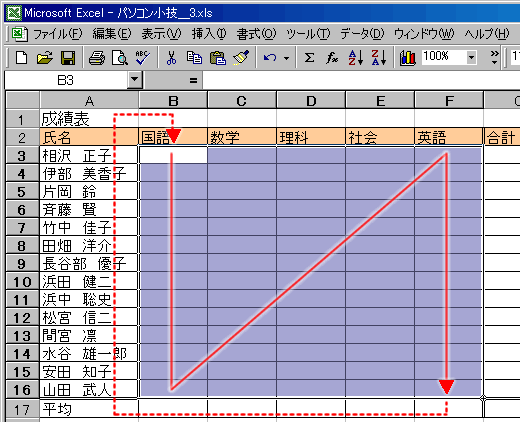
Task: Expand the Undo history dropdown arrow
Action: pyautogui.click(x=286, y=58)
